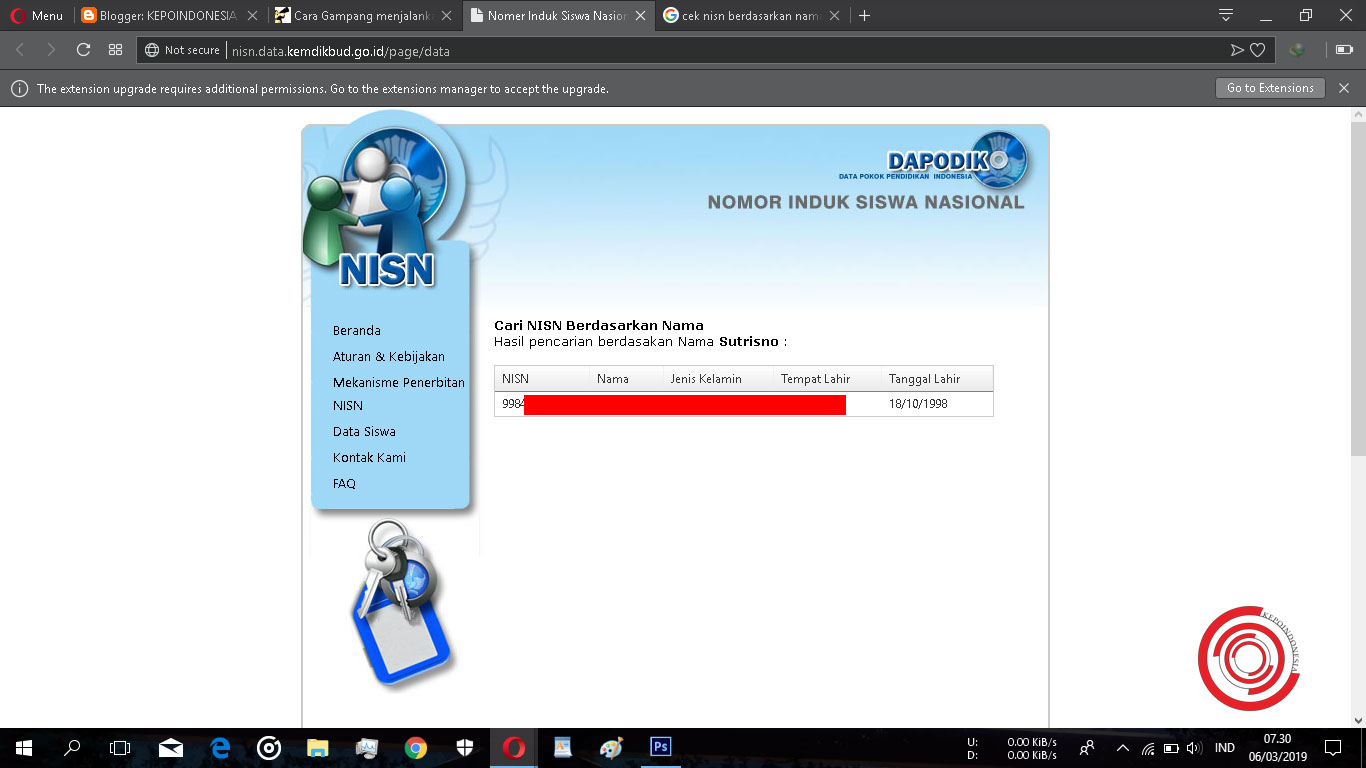The width and height of the screenshot is (1366, 768).
Task: Click the Go to Extensions button
Action: click(x=1269, y=88)
